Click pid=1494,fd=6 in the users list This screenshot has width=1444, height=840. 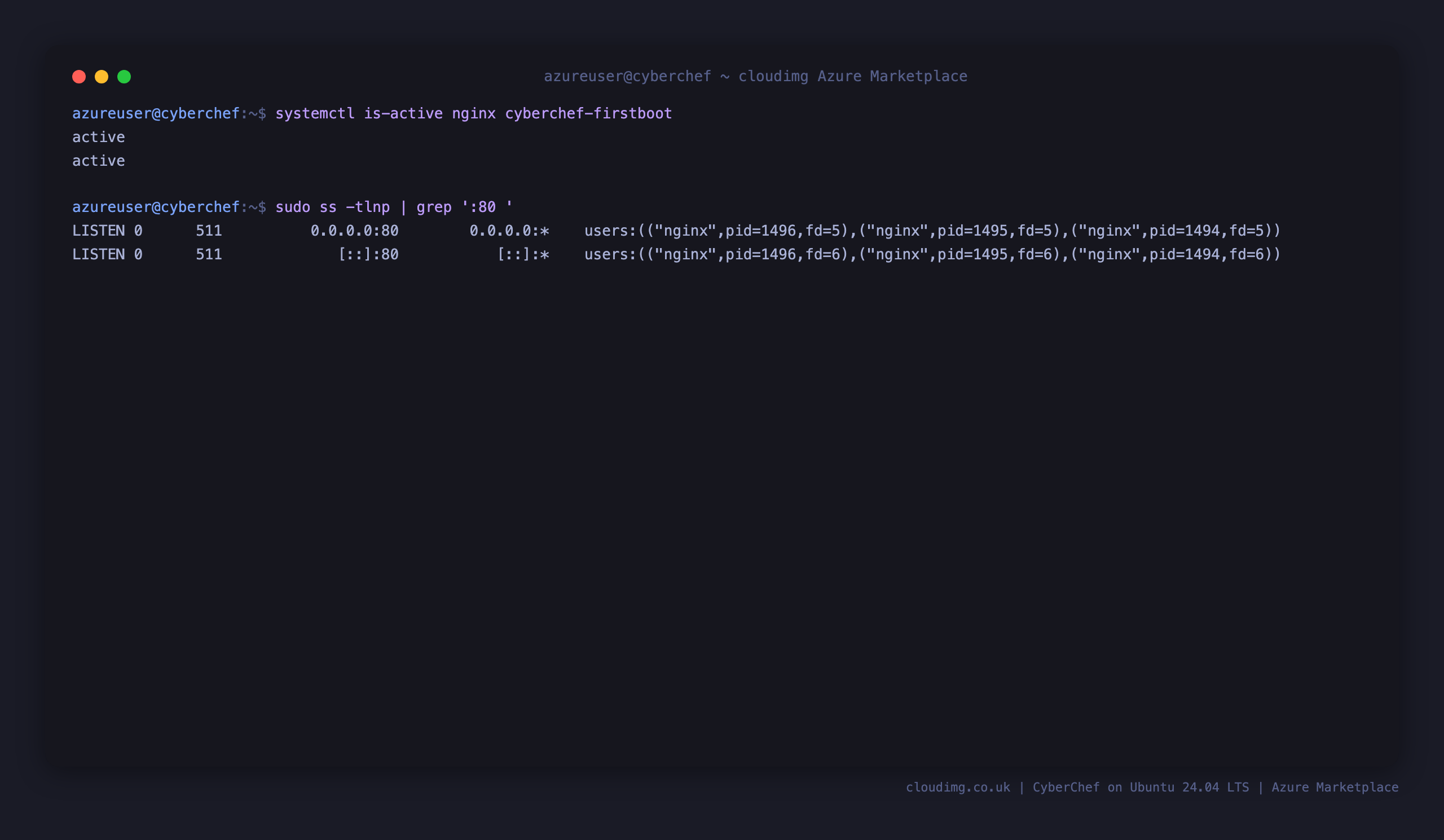pos(1207,254)
